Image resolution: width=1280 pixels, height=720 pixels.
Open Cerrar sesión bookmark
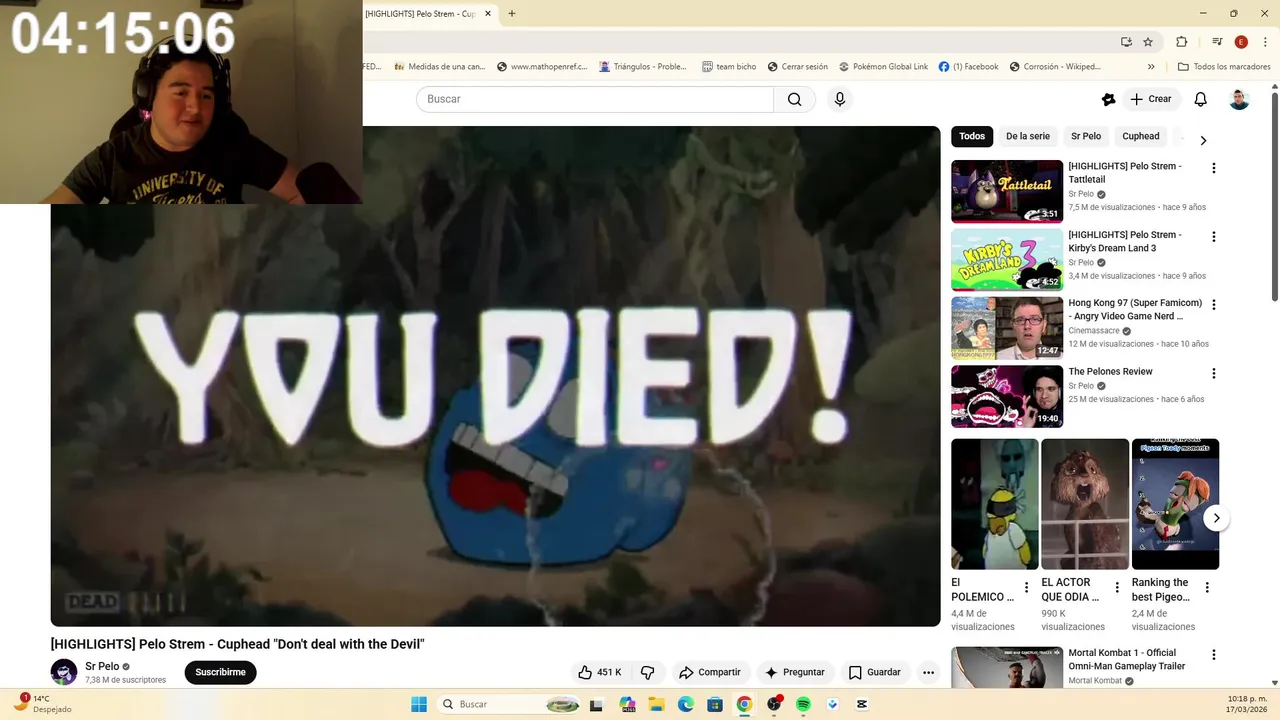(798, 67)
